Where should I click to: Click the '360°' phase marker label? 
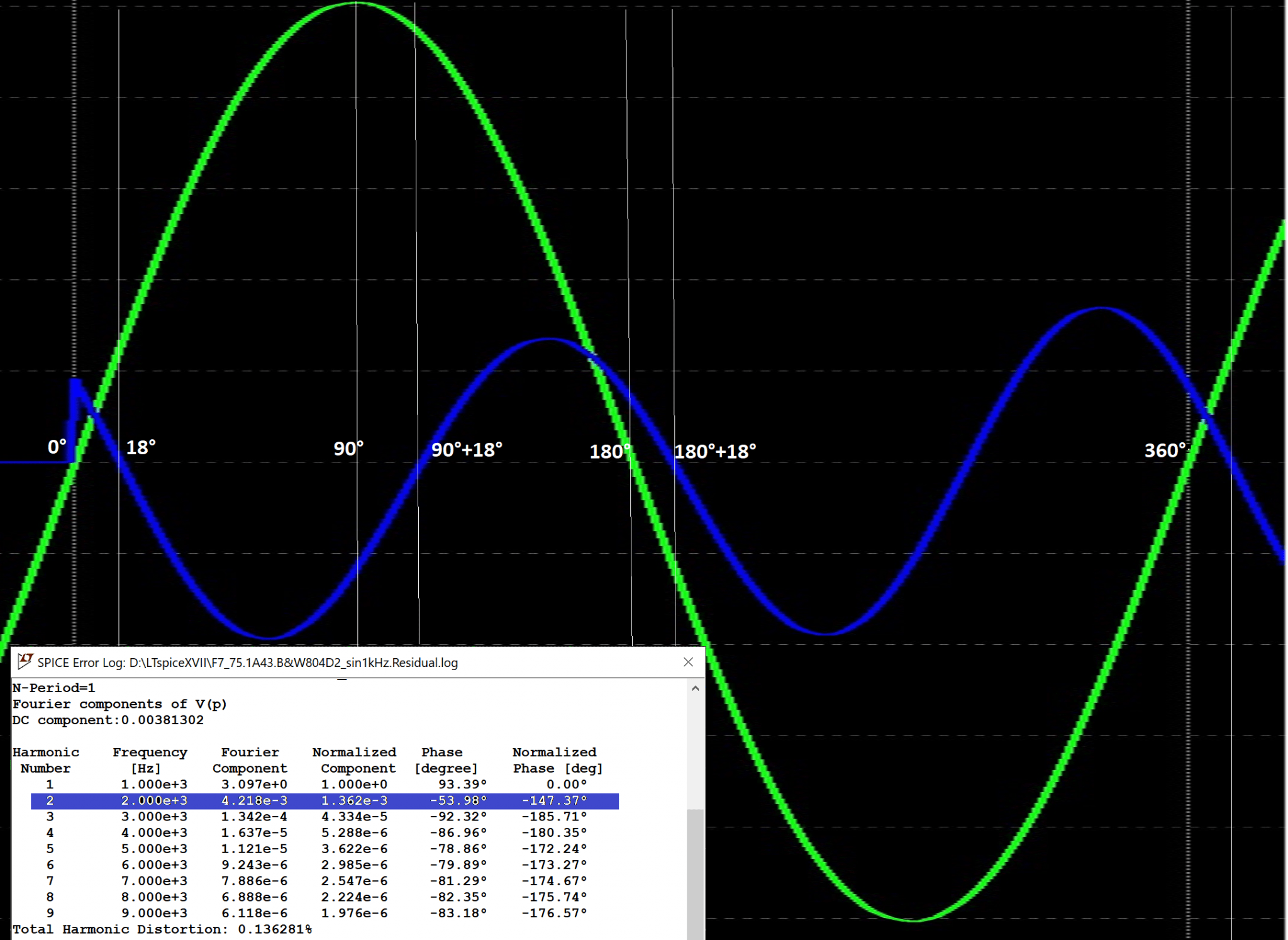pyautogui.click(x=1165, y=451)
